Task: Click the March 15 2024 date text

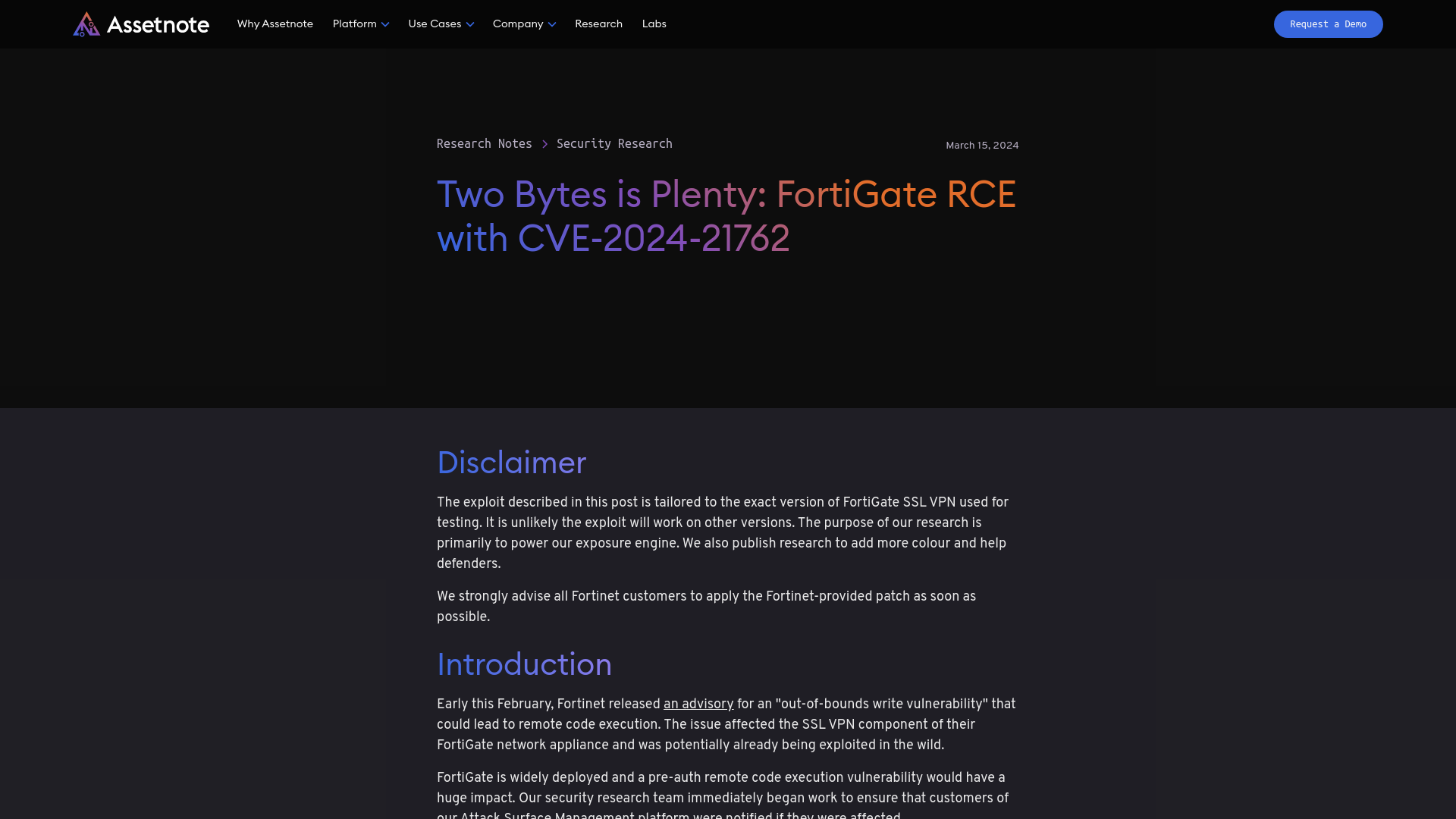Action: (982, 145)
